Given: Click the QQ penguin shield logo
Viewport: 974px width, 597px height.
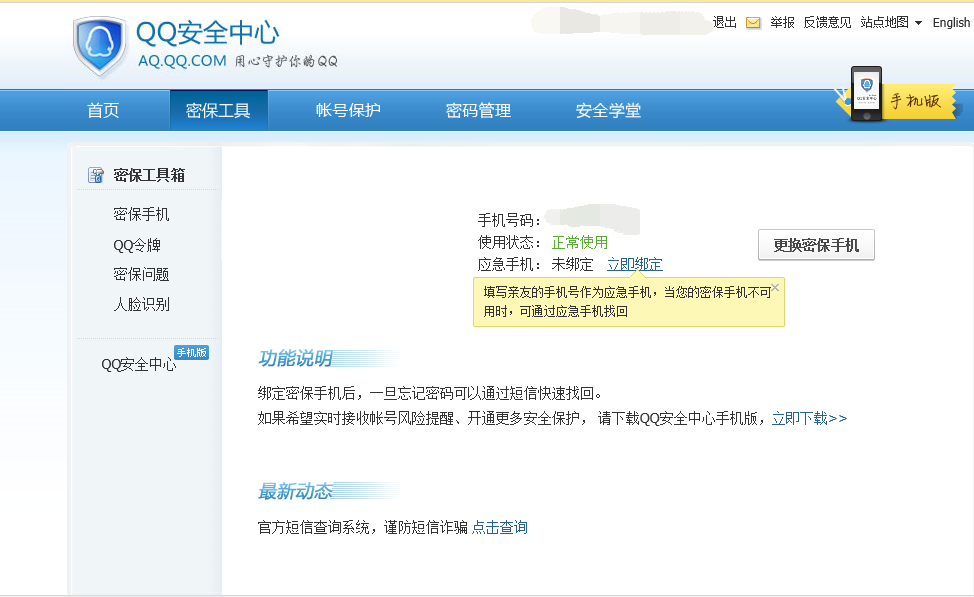Looking at the screenshot, I should pos(99,47).
